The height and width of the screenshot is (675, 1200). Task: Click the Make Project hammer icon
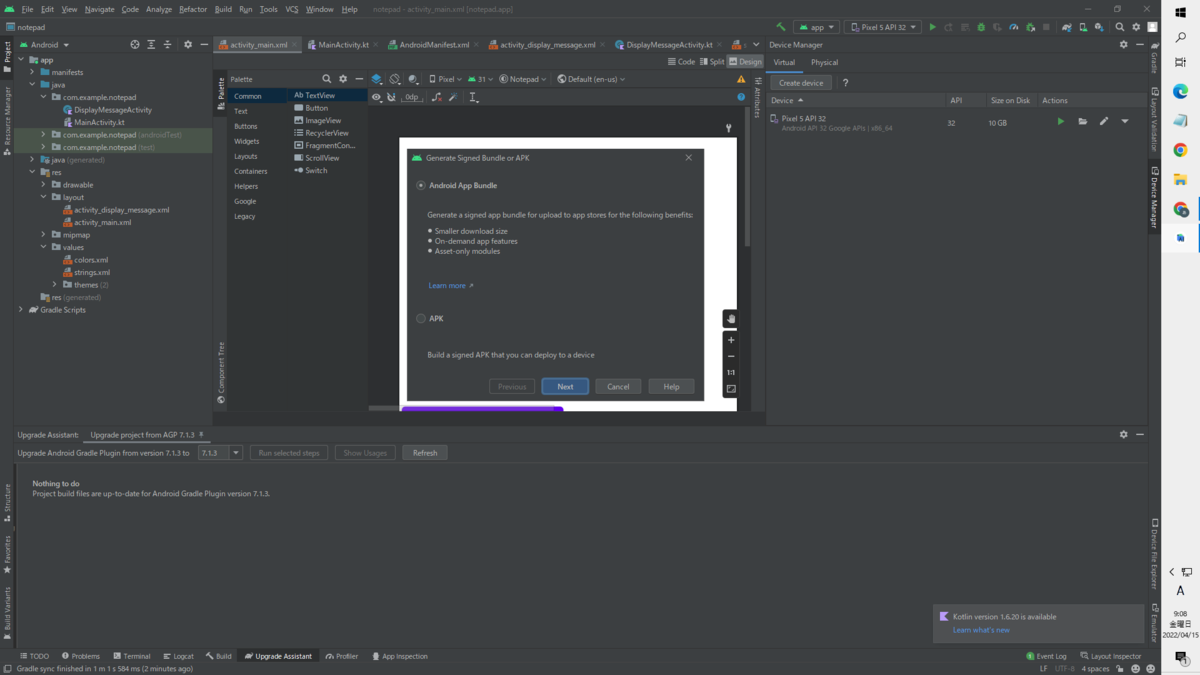781,27
